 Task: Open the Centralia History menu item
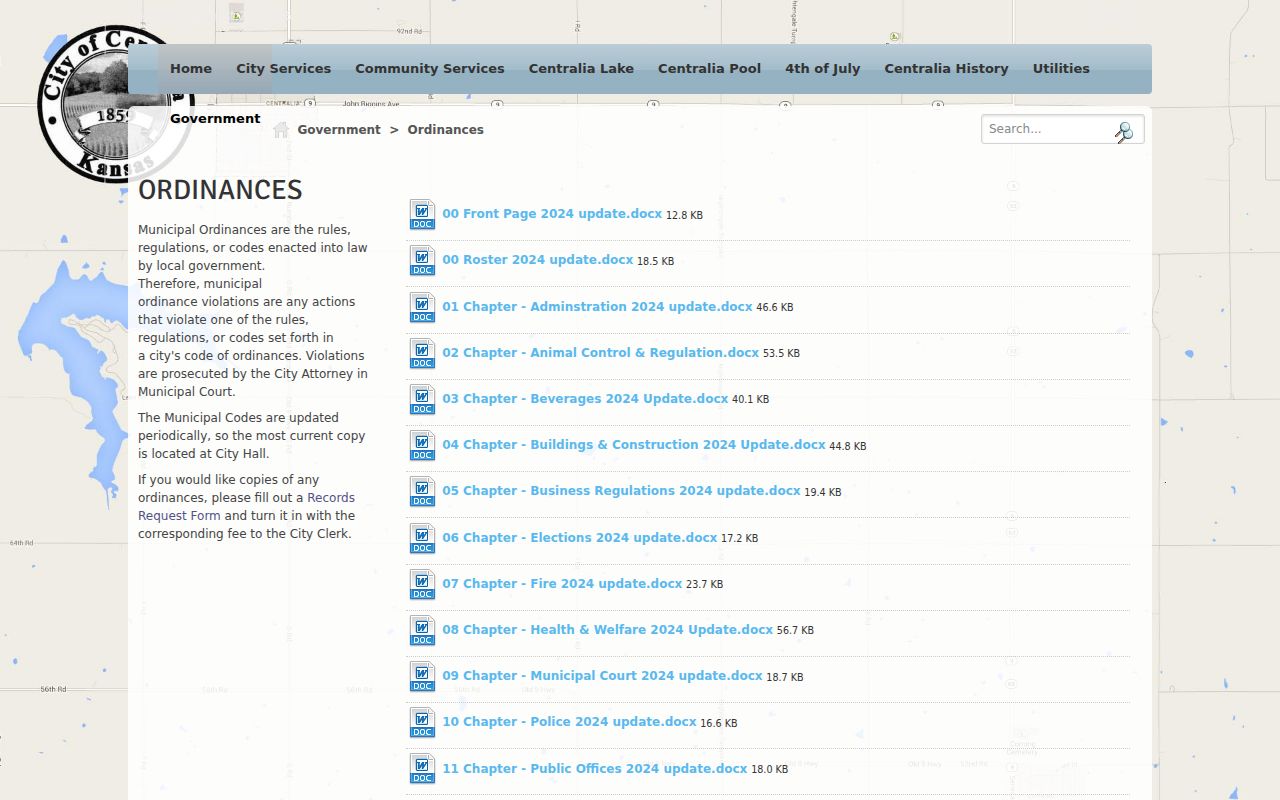(946, 69)
